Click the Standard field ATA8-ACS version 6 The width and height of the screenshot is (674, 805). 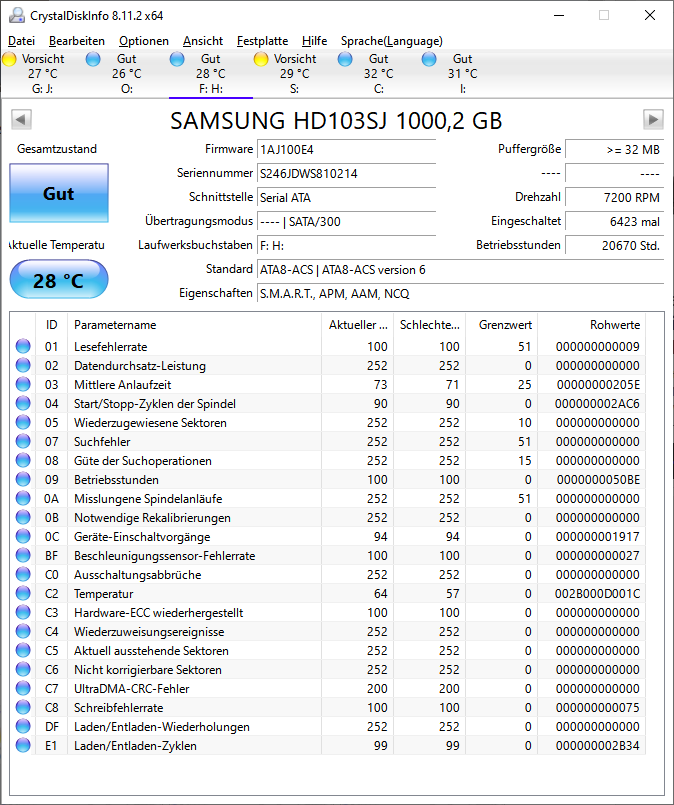point(460,270)
